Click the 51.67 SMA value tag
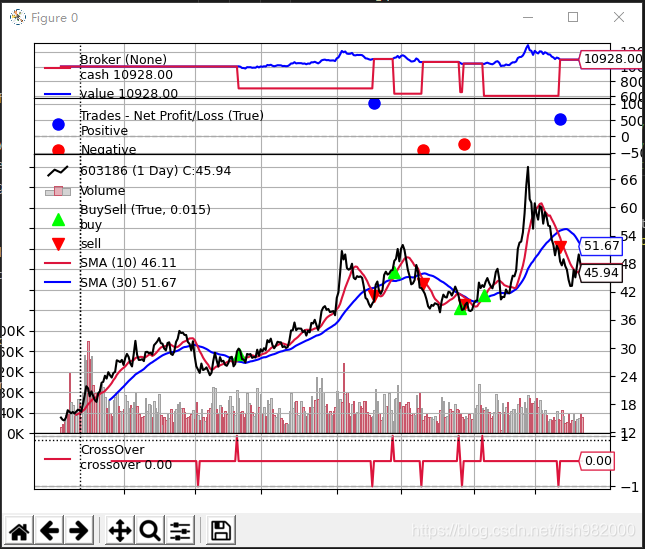This screenshot has height=549, width=645. tap(601, 246)
